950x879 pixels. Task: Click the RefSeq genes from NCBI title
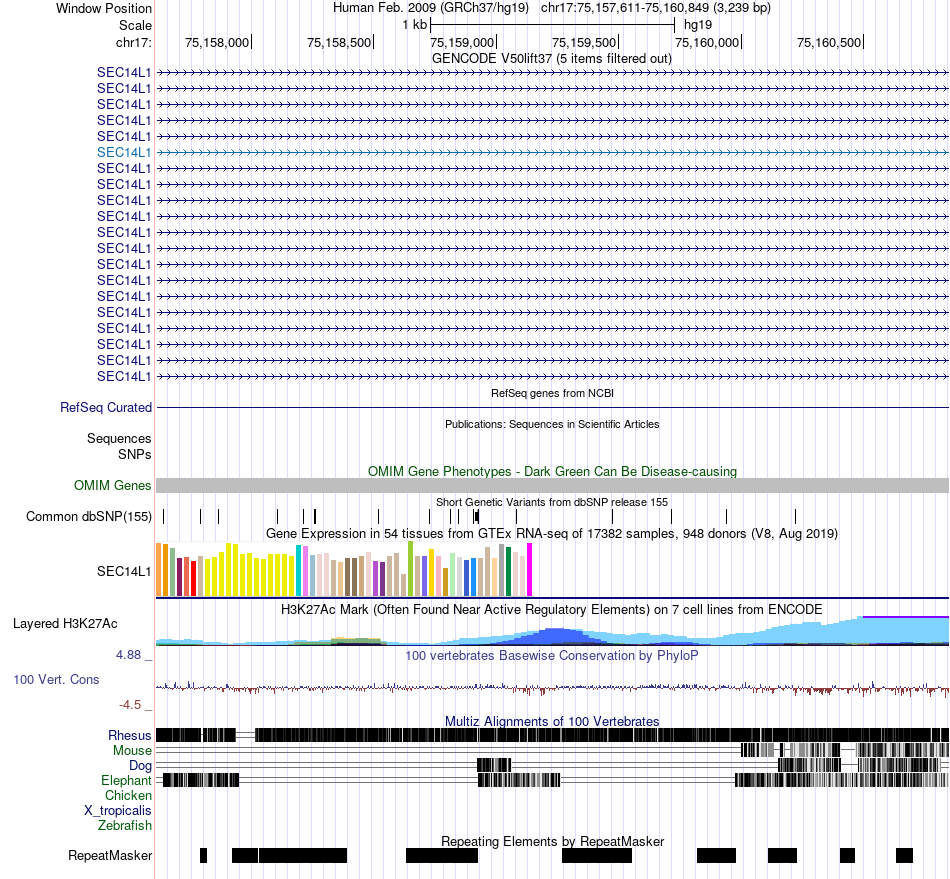tap(553, 393)
